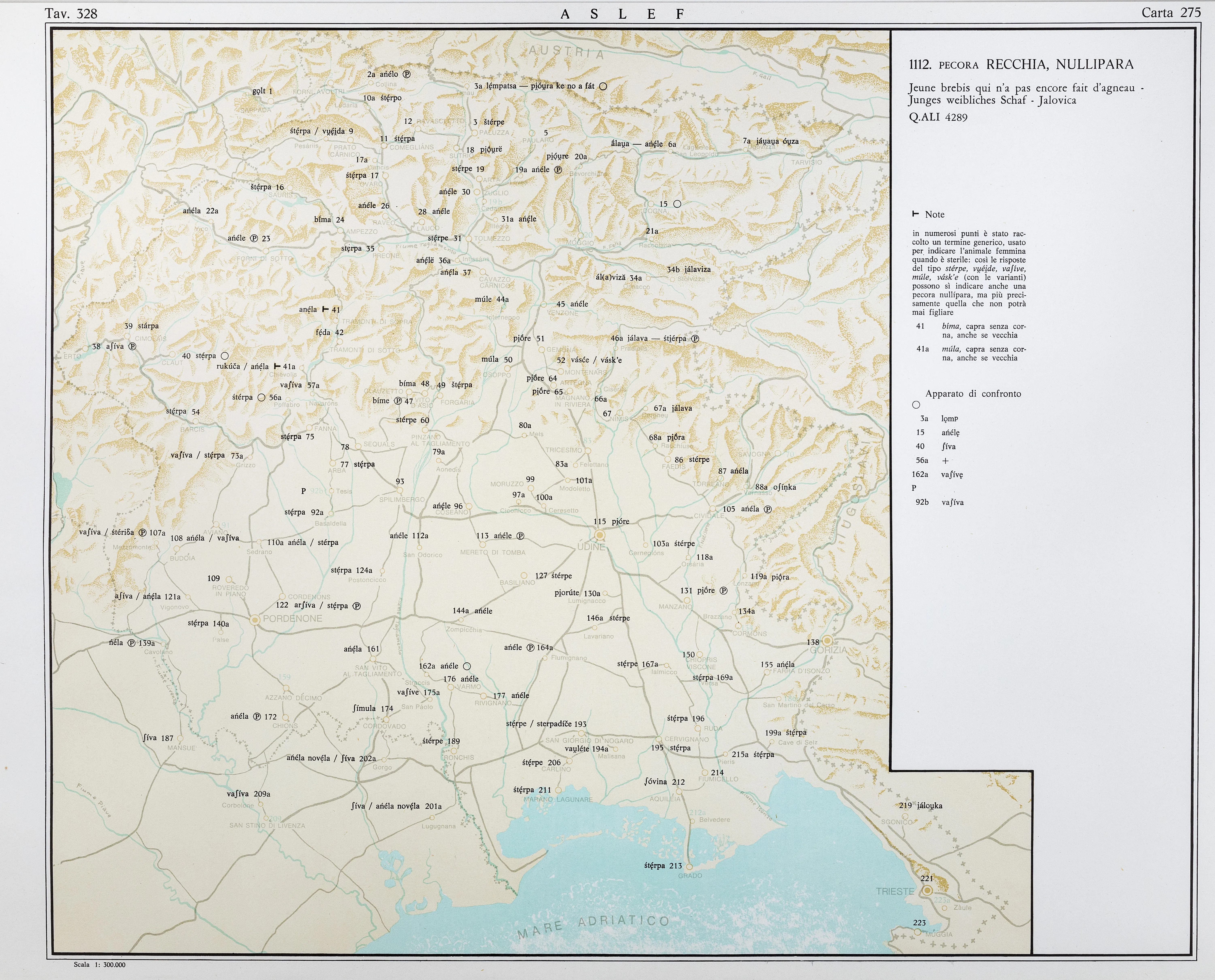1215x980 pixels.
Task: Click the open circle after 162a añéle
Action: click(467, 666)
